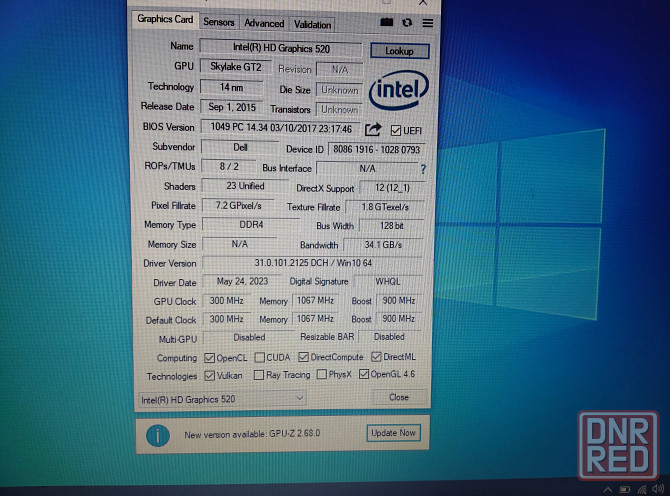Open the Intel(R) HD Graphics 520 GPU dropdown

pyautogui.click(x=222, y=399)
